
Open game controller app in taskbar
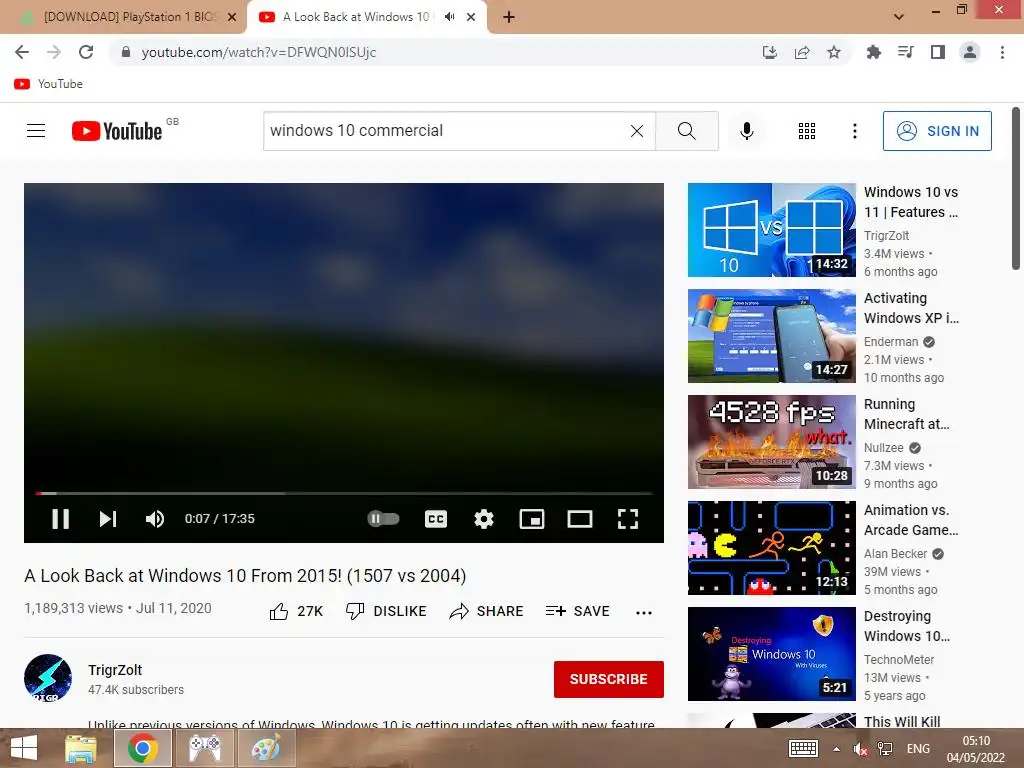(205, 748)
